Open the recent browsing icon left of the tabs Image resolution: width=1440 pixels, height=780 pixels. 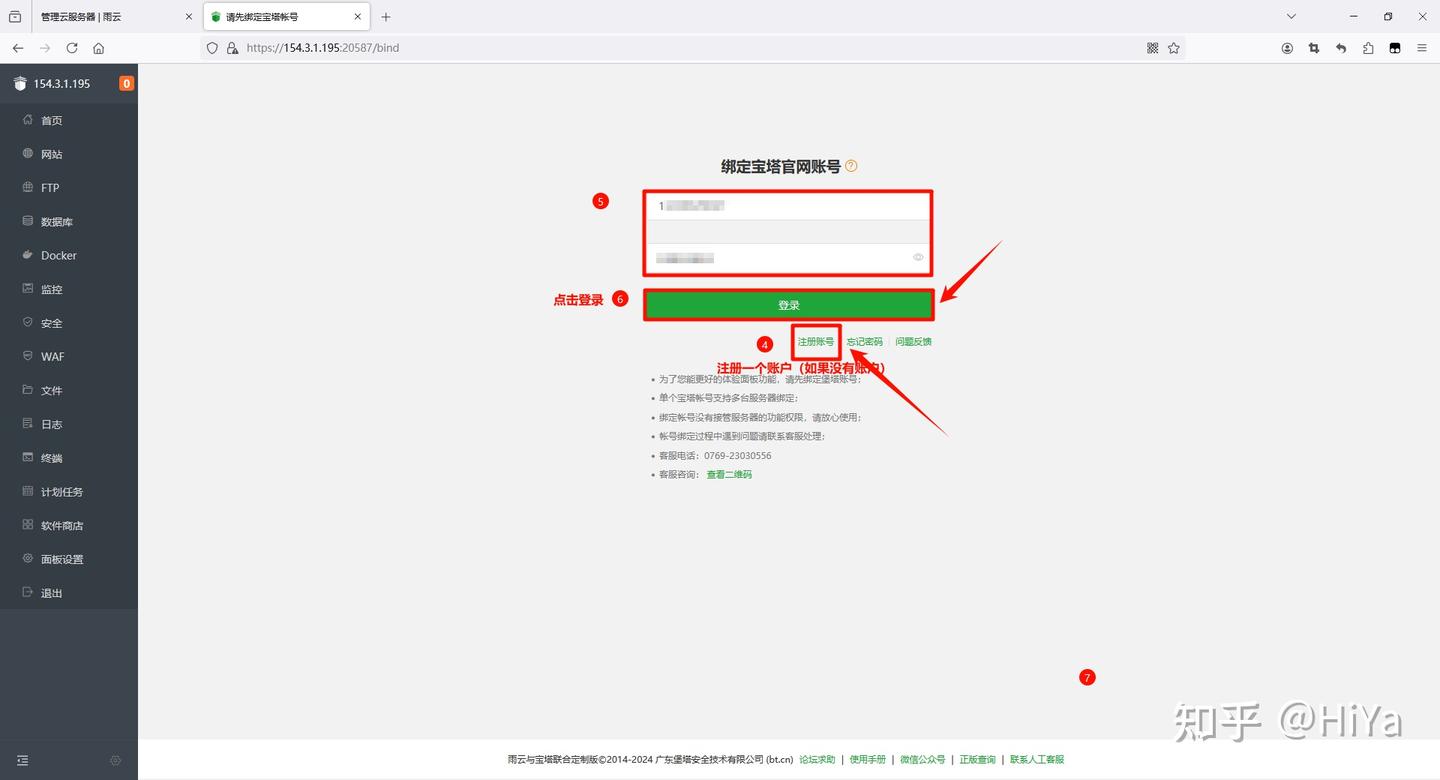[15, 17]
